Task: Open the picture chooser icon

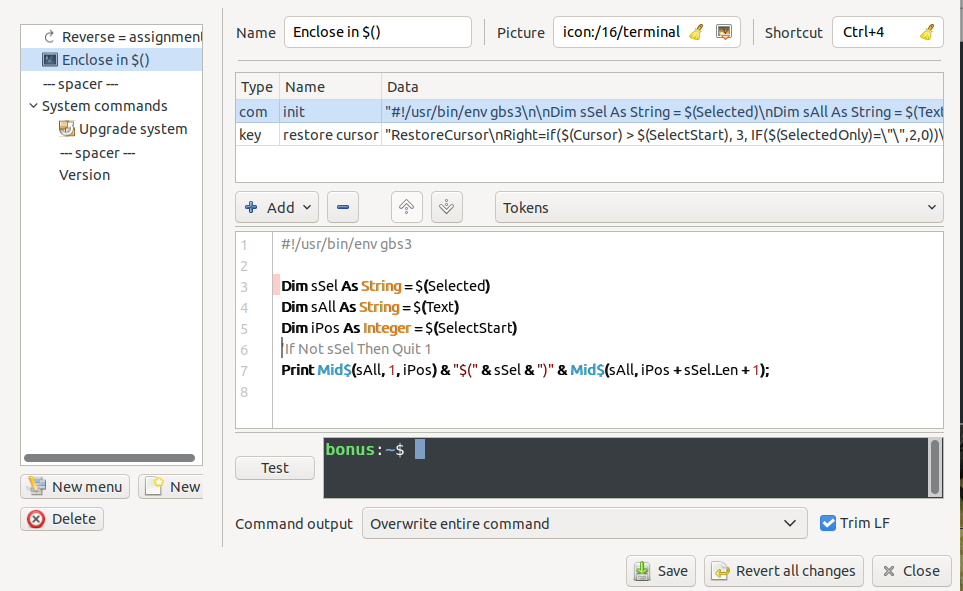Action: coord(724,32)
